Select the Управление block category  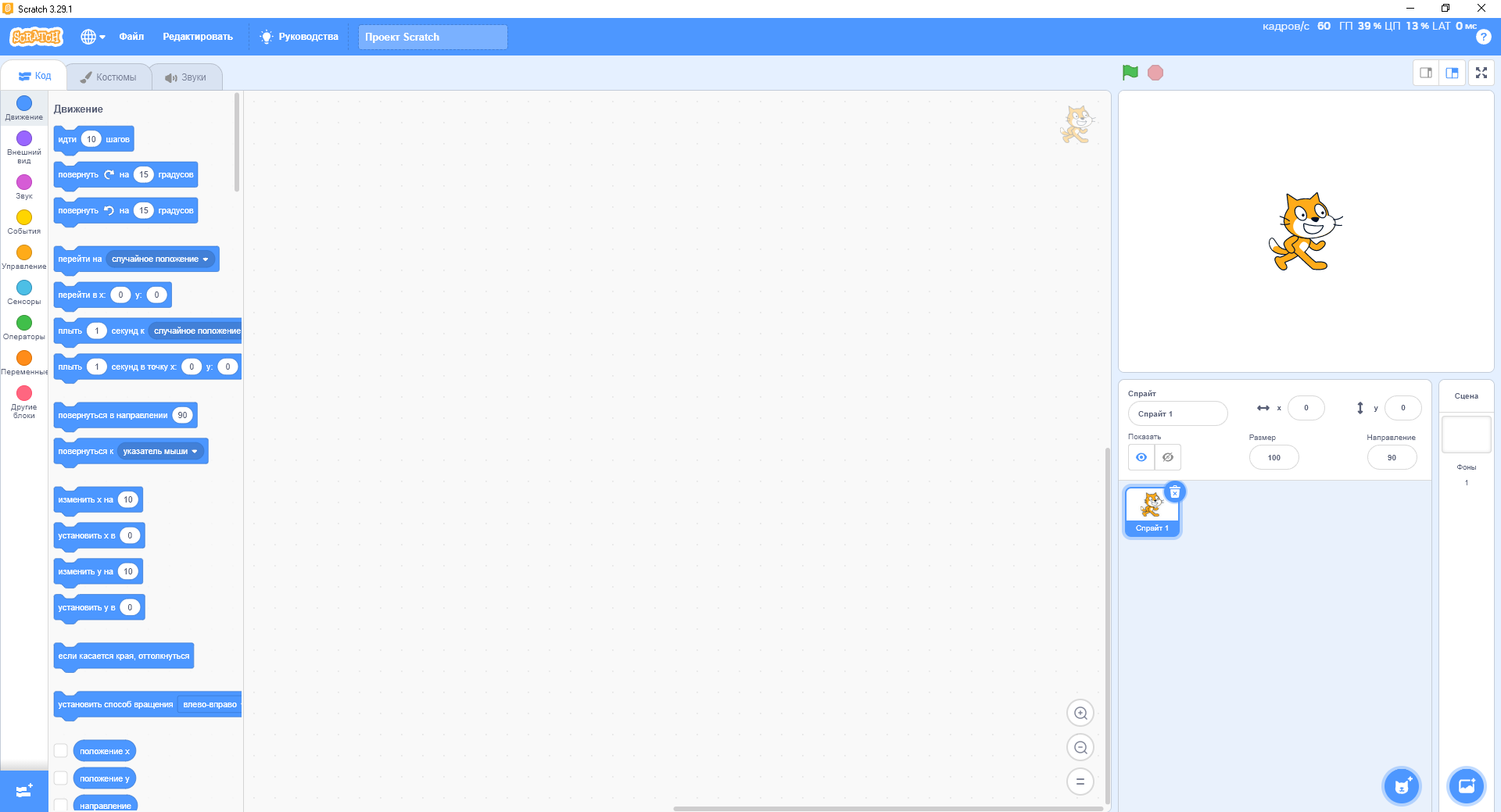pyautogui.click(x=24, y=257)
